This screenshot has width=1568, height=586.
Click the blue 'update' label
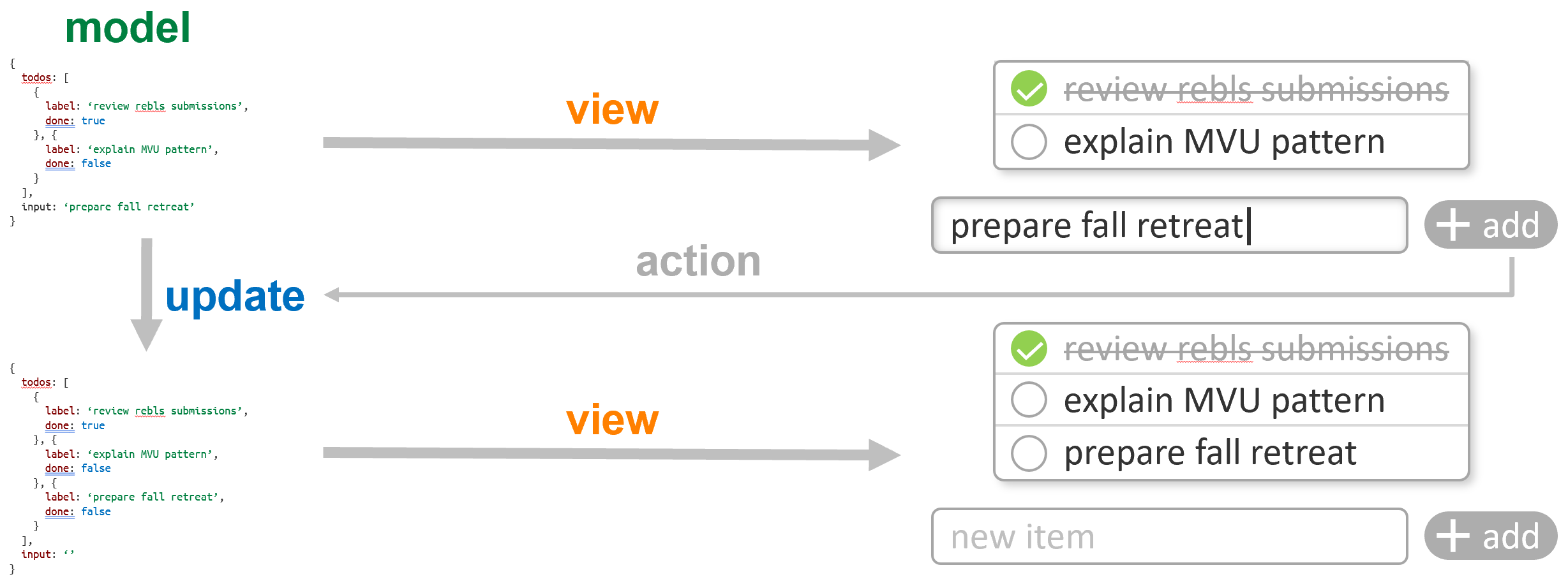click(235, 297)
